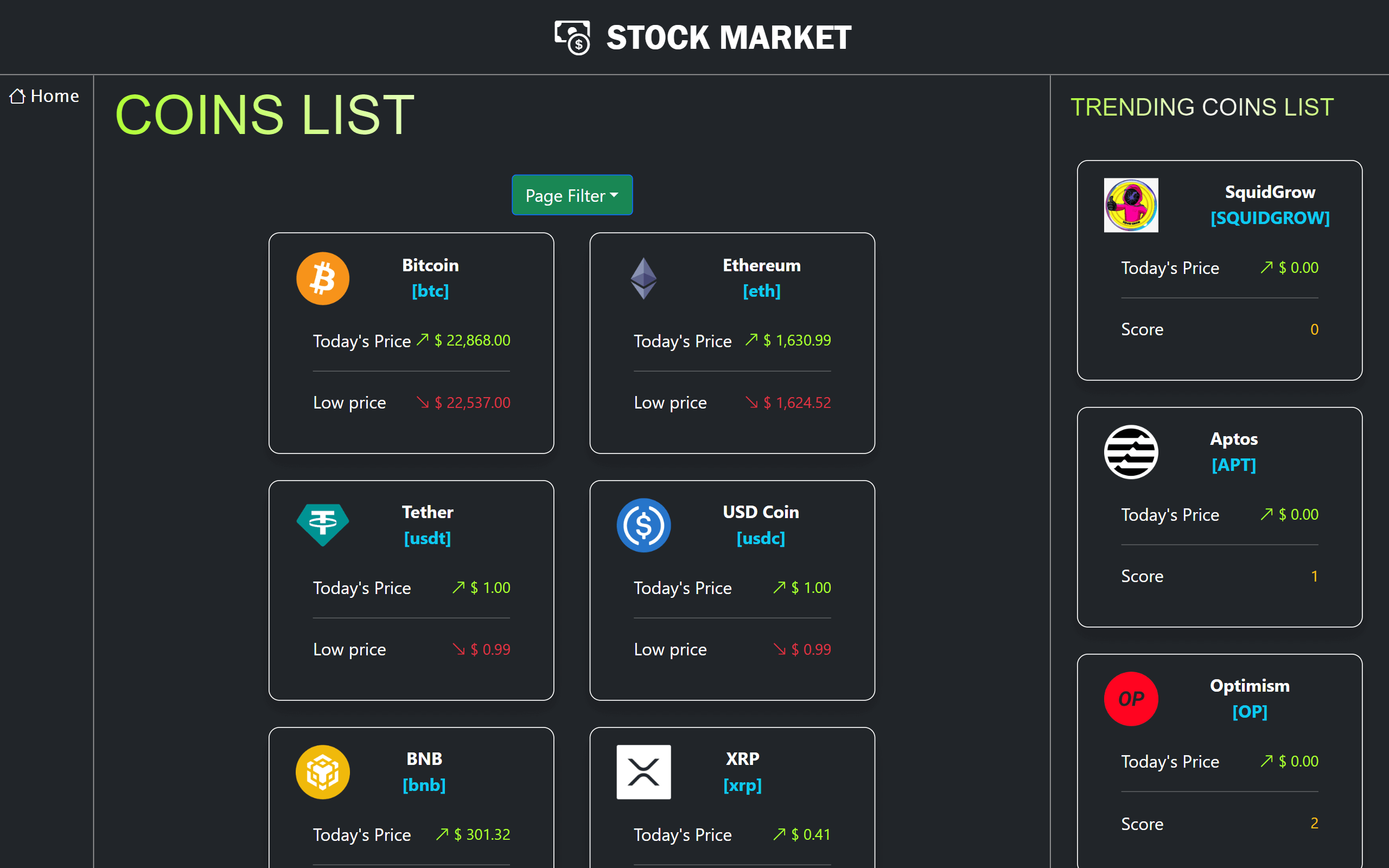The image size is (1389, 868).
Task: Click the Bitcoin coin name
Action: (430, 265)
